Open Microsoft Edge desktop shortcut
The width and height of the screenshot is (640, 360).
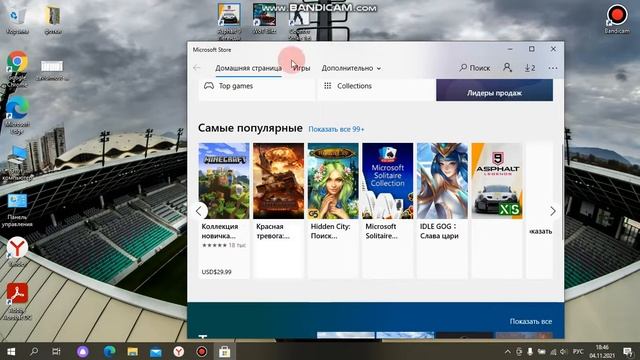(x=17, y=115)
